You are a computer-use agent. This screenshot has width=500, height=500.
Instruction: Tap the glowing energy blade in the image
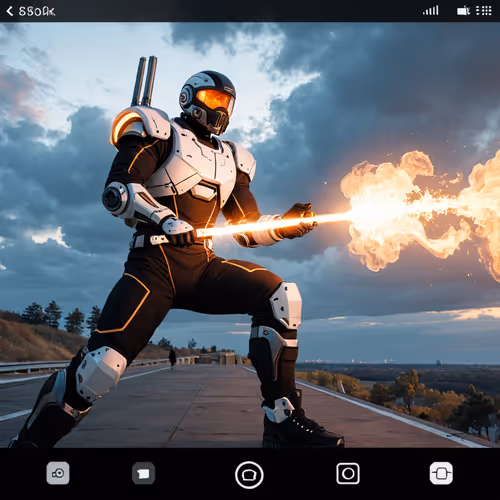(x=273, y=224)
